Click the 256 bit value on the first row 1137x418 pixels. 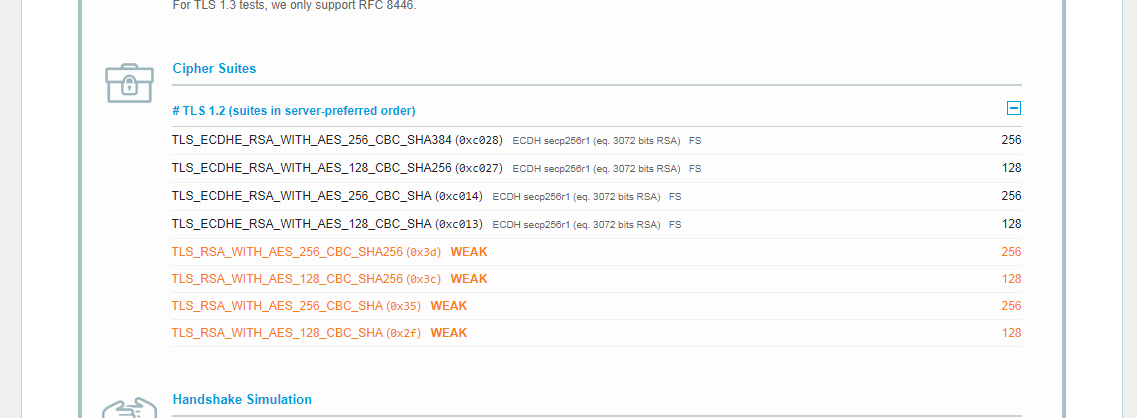pyautogui.click(x=1011, y=140)
